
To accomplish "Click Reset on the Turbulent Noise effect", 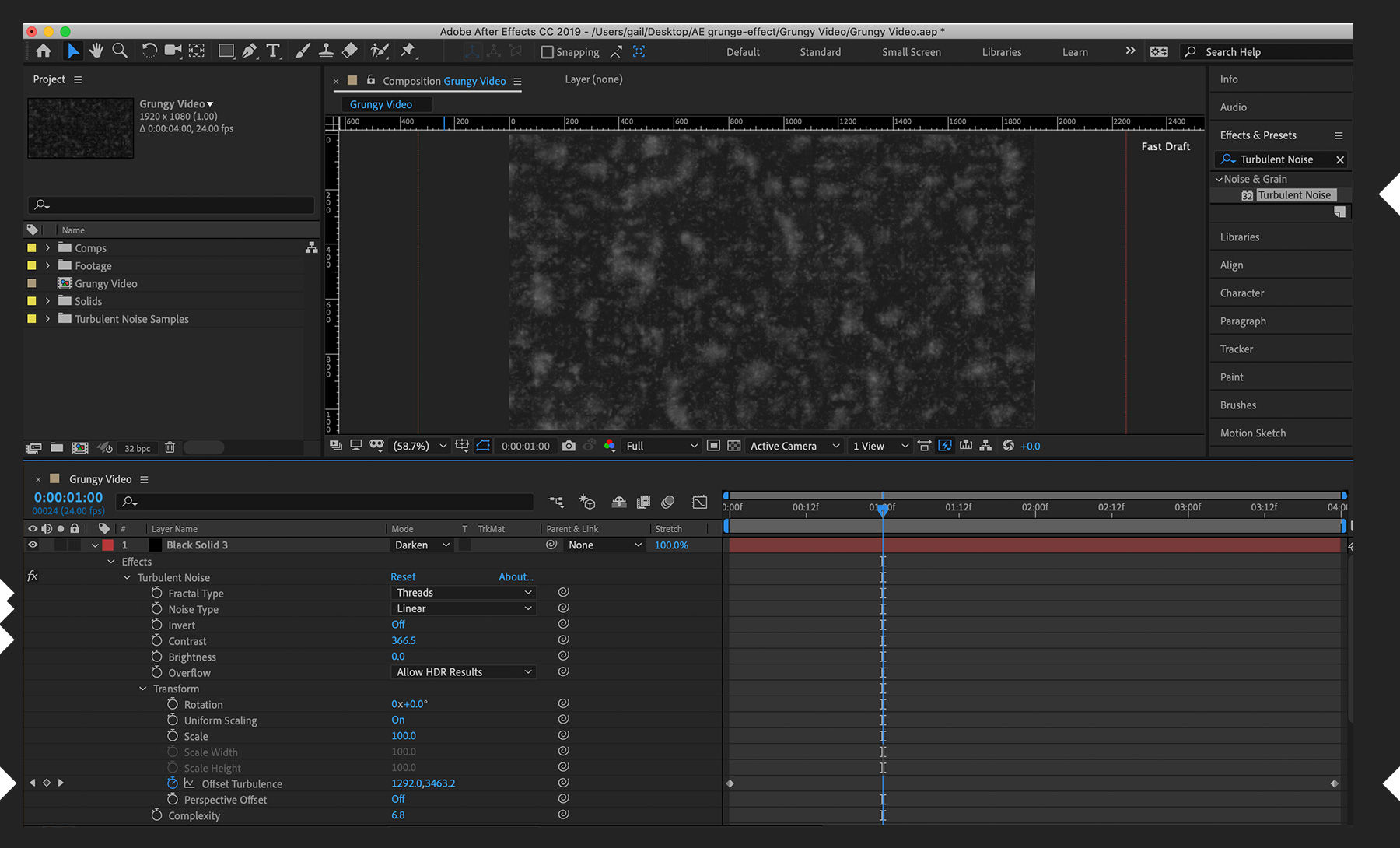I will tap(403, 576).
